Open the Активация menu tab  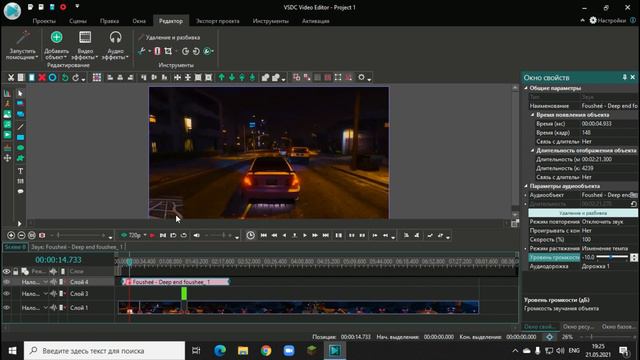click(x=316, y=21)
